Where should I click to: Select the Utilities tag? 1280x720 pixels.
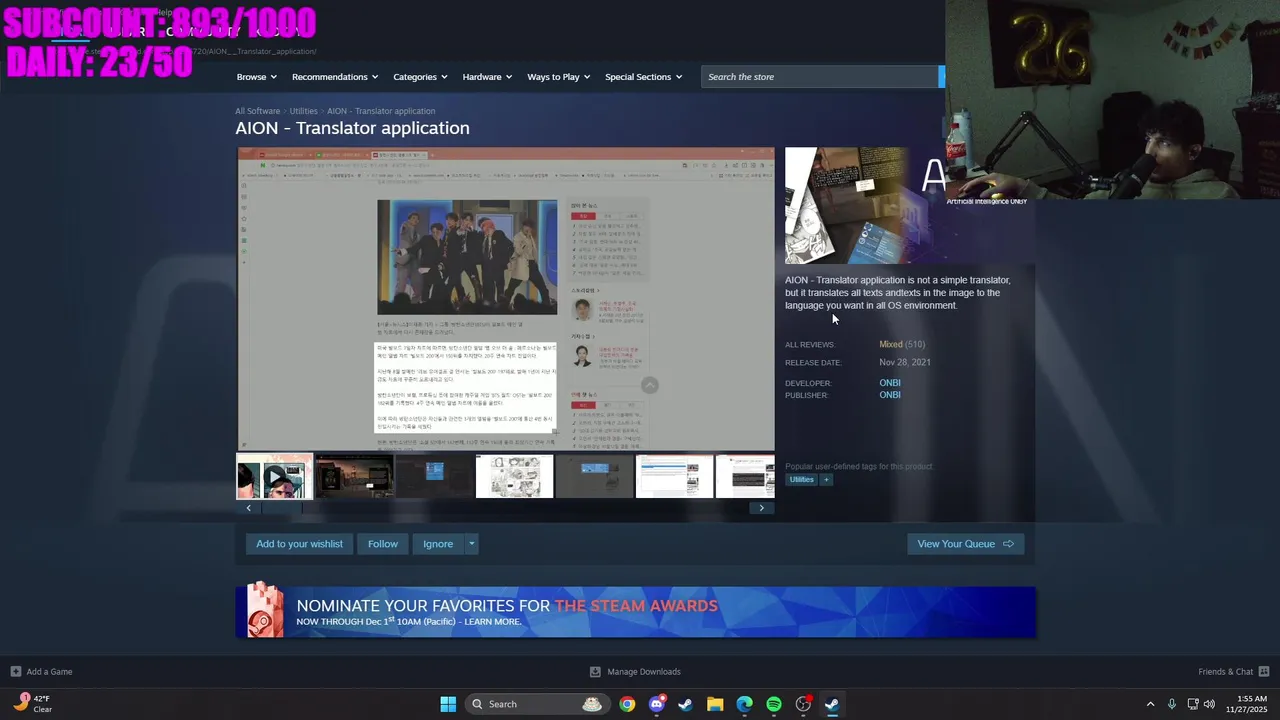(x=801, y=480)
